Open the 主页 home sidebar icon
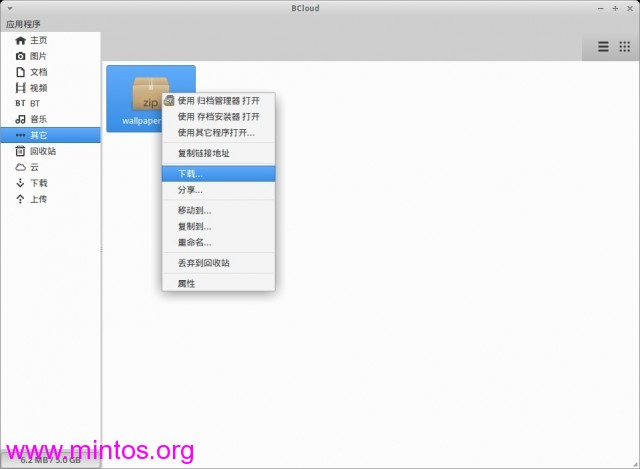 (x=20, y=40)
